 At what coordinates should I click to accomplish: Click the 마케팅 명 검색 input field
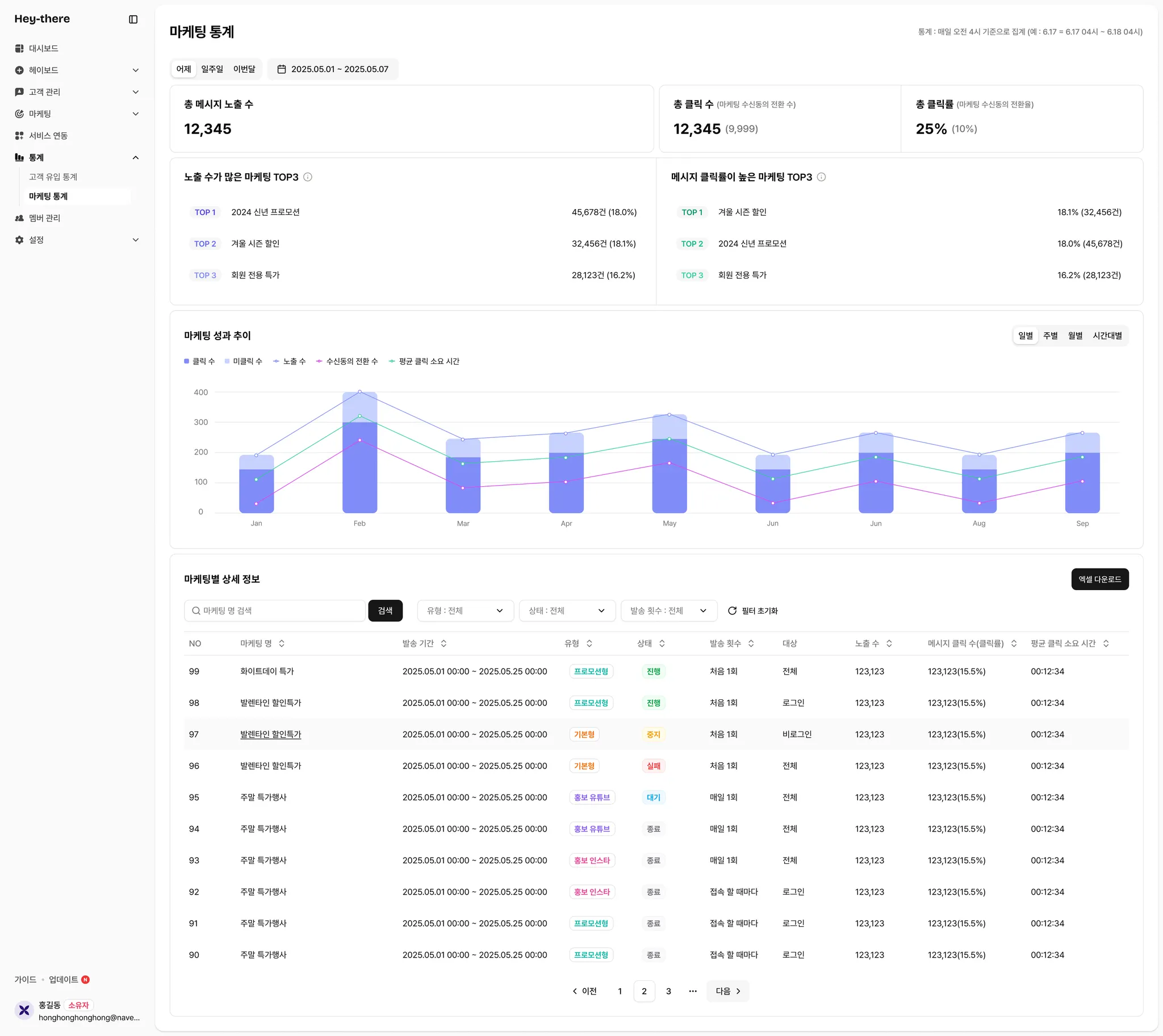(x=275, y=611)
